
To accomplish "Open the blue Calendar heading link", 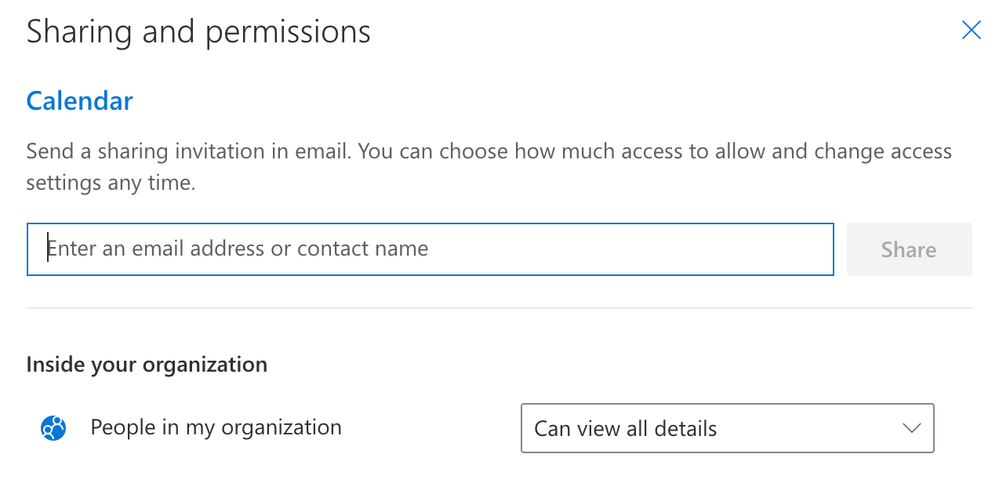I will [x=80, y=101].
